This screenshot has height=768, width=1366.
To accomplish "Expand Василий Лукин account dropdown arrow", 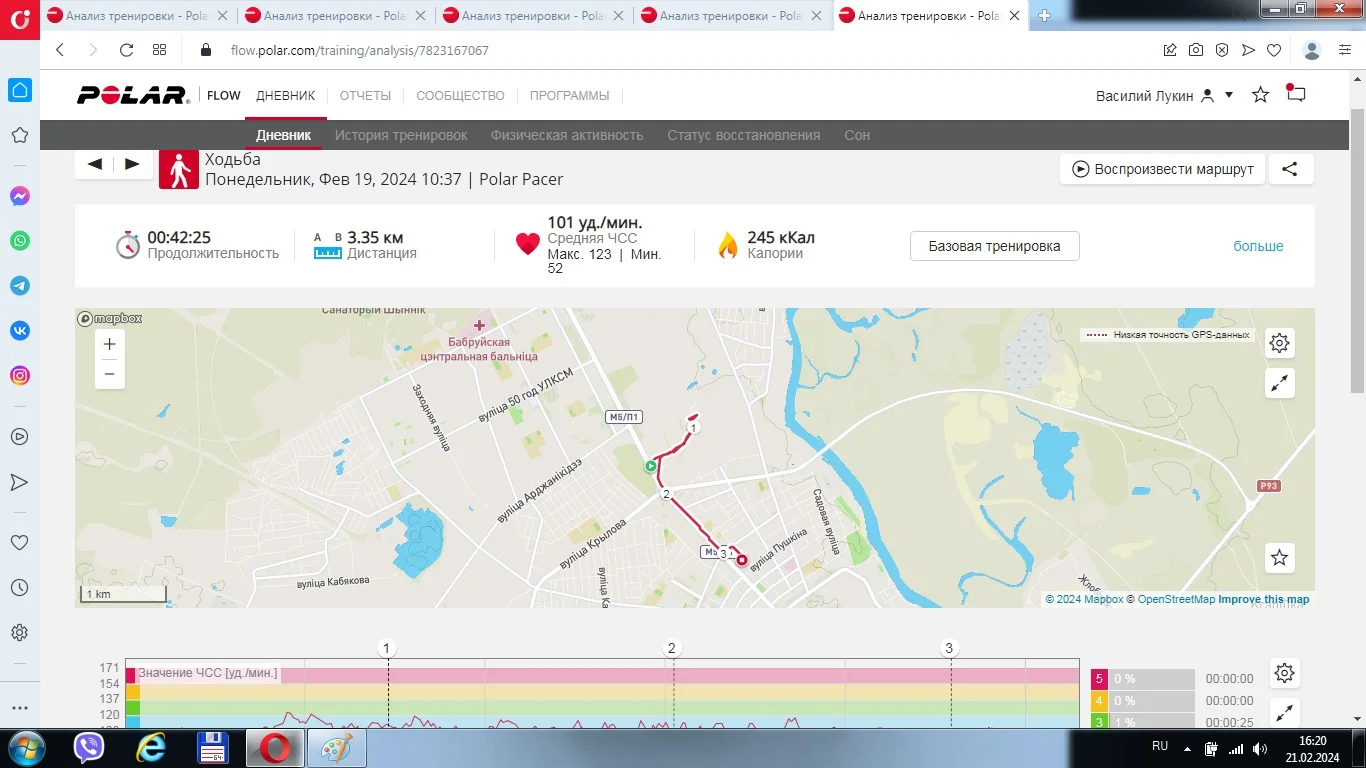I will (x=1229, y=95).
